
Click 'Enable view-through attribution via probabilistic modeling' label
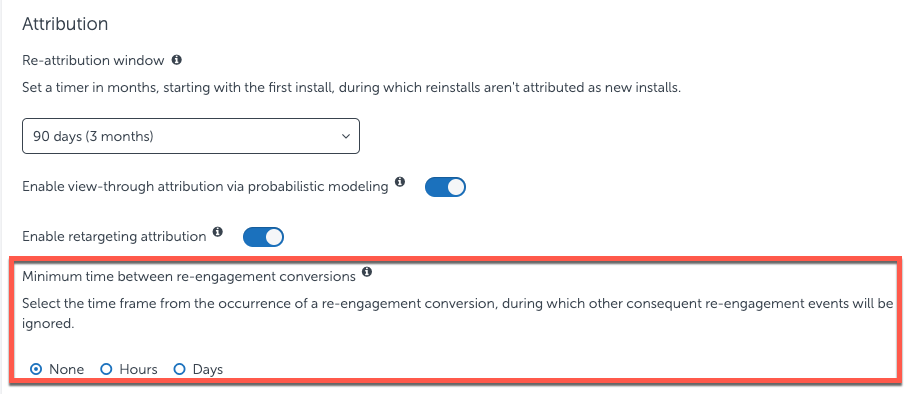205,187
